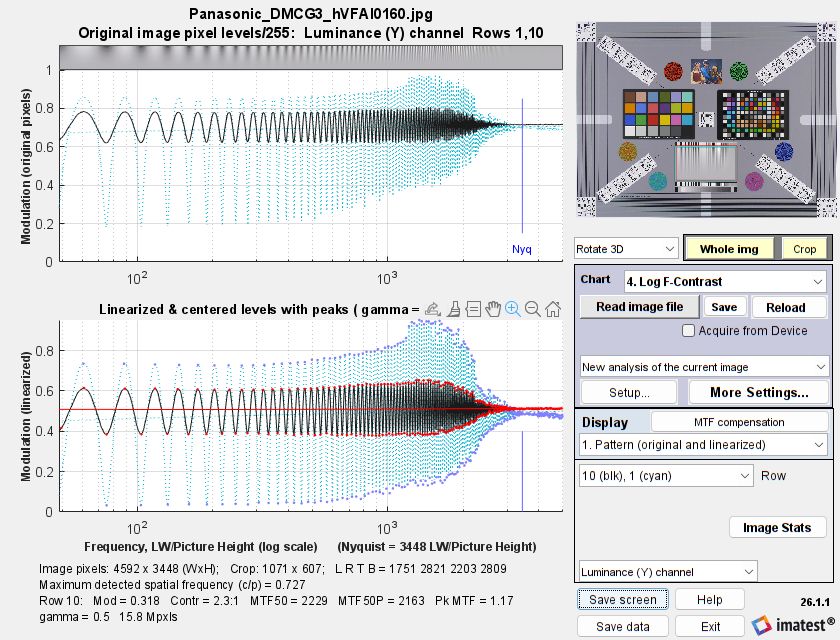Screen dimensions: 840x640
Task: Switch to Whole img view
Action: [729, 249]
